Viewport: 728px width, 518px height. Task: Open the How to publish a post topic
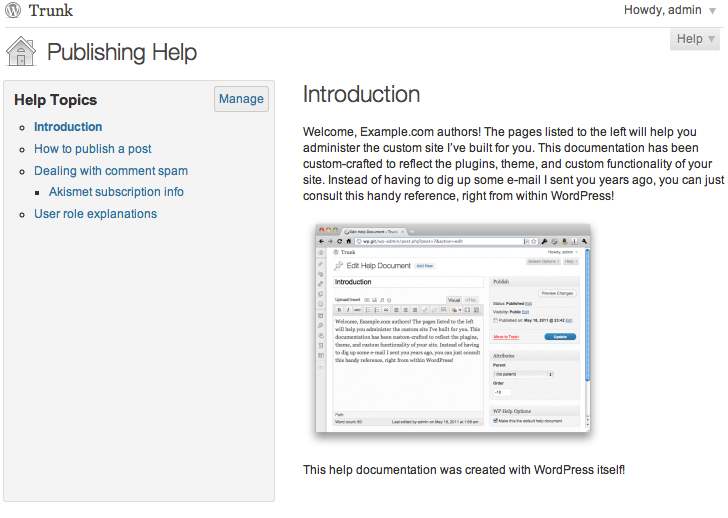pyautogui.click(x=93, y=149)
